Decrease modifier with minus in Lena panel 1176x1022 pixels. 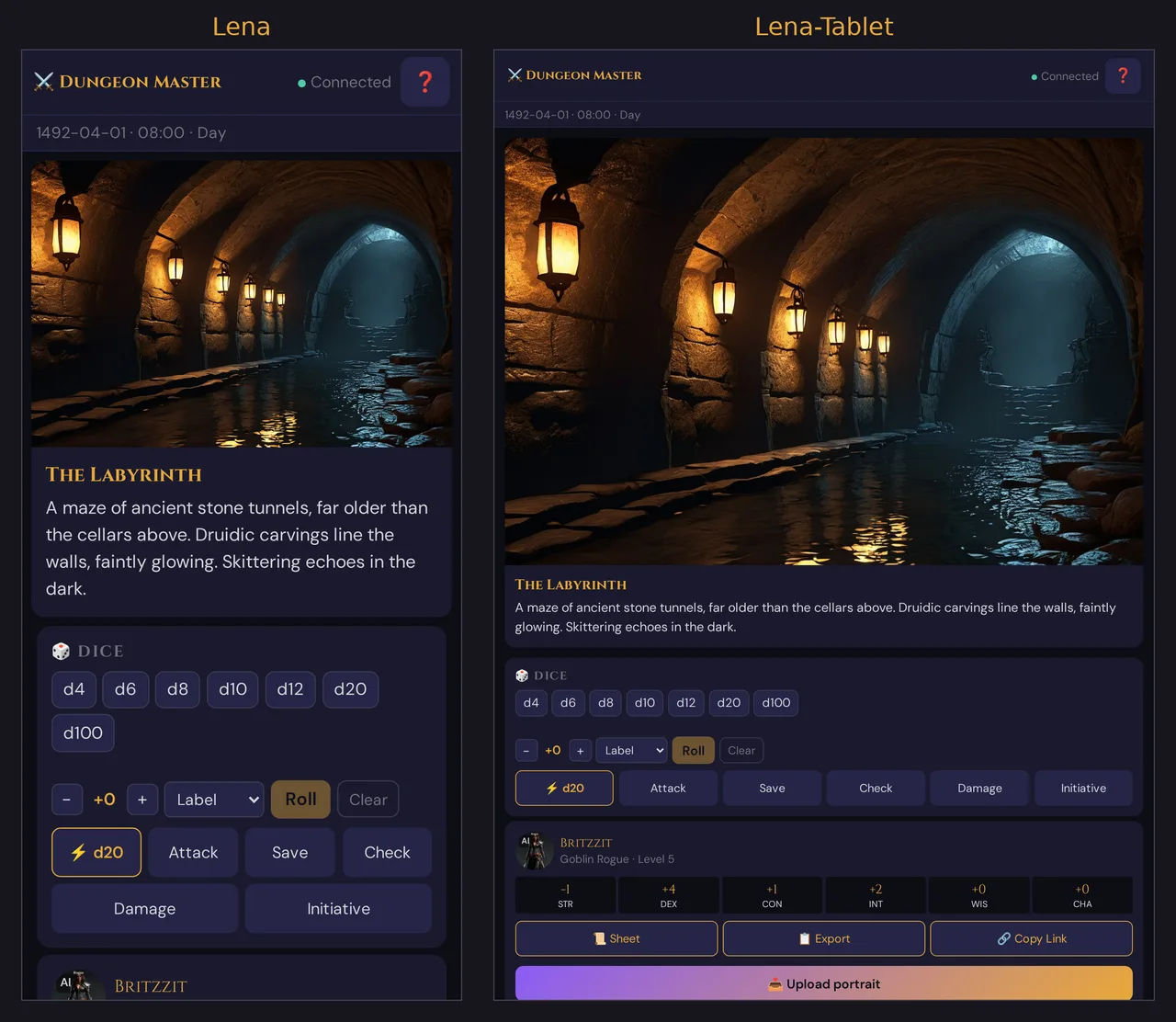pos(67,800)
